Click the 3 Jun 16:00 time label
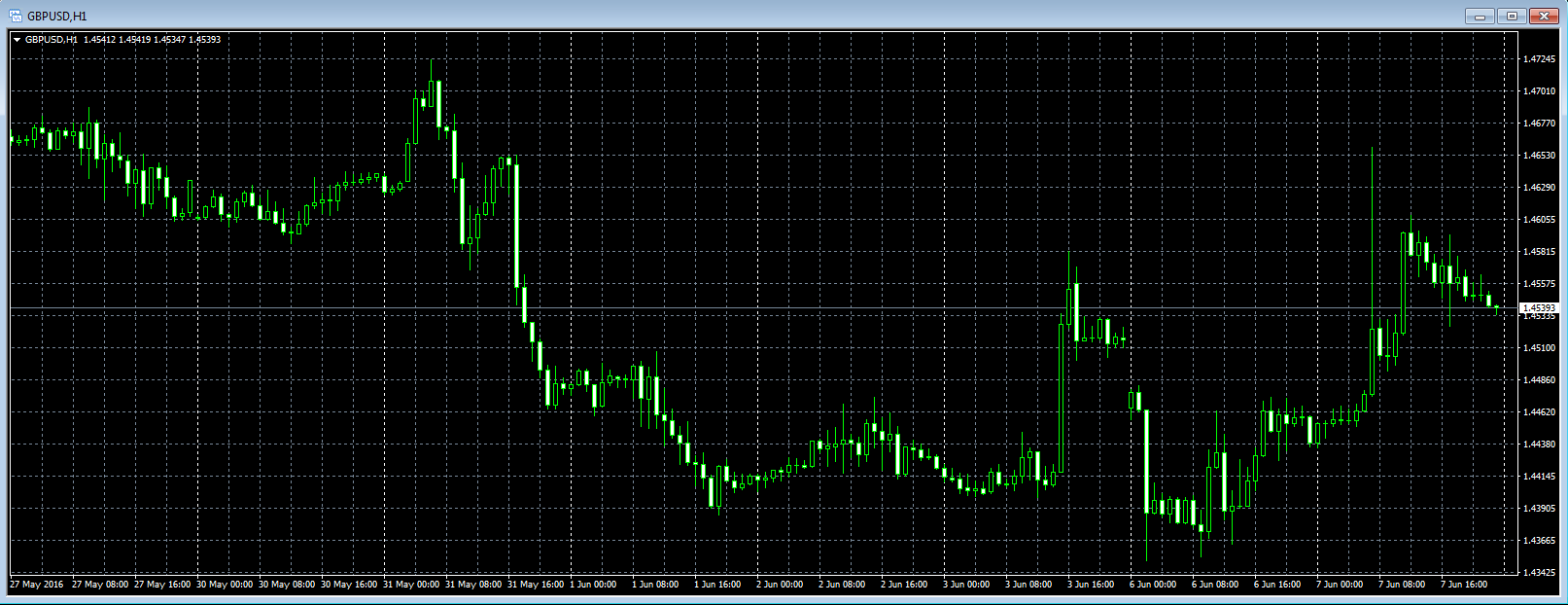This screenshot has width=1568, height=605. [1091, 585]
